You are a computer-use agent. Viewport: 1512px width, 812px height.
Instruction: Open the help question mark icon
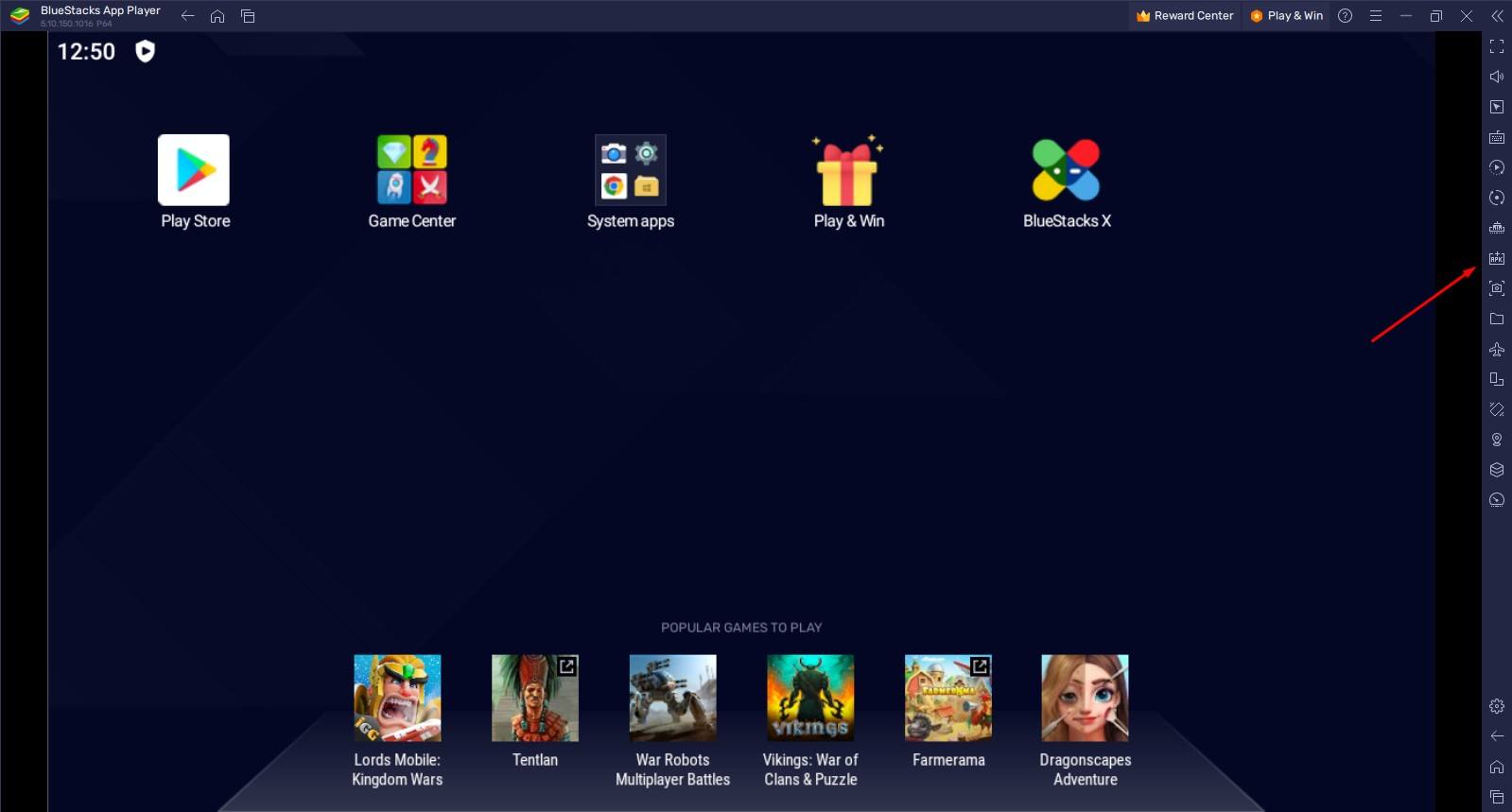[1346, 16]
